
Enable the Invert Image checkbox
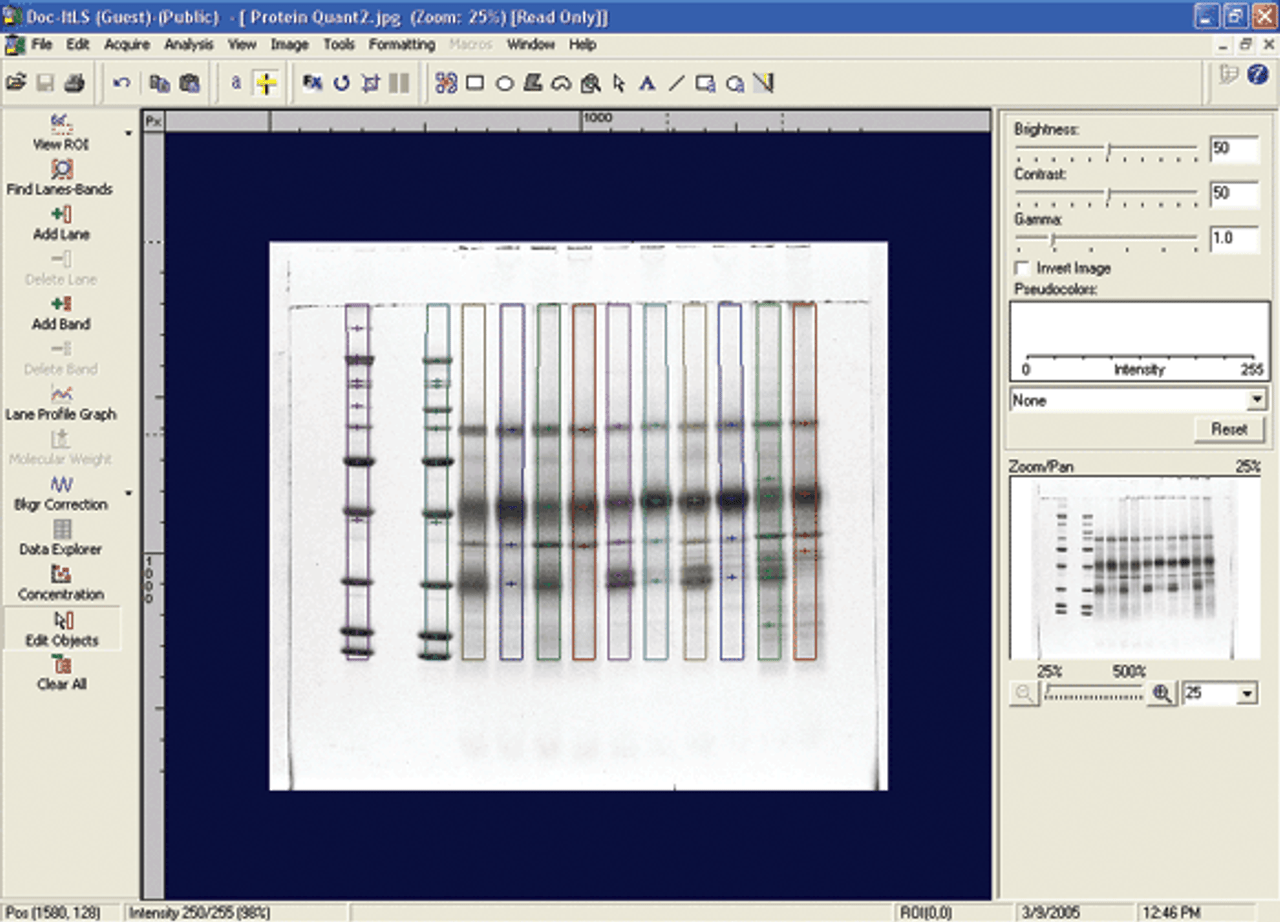point(1022,268)
